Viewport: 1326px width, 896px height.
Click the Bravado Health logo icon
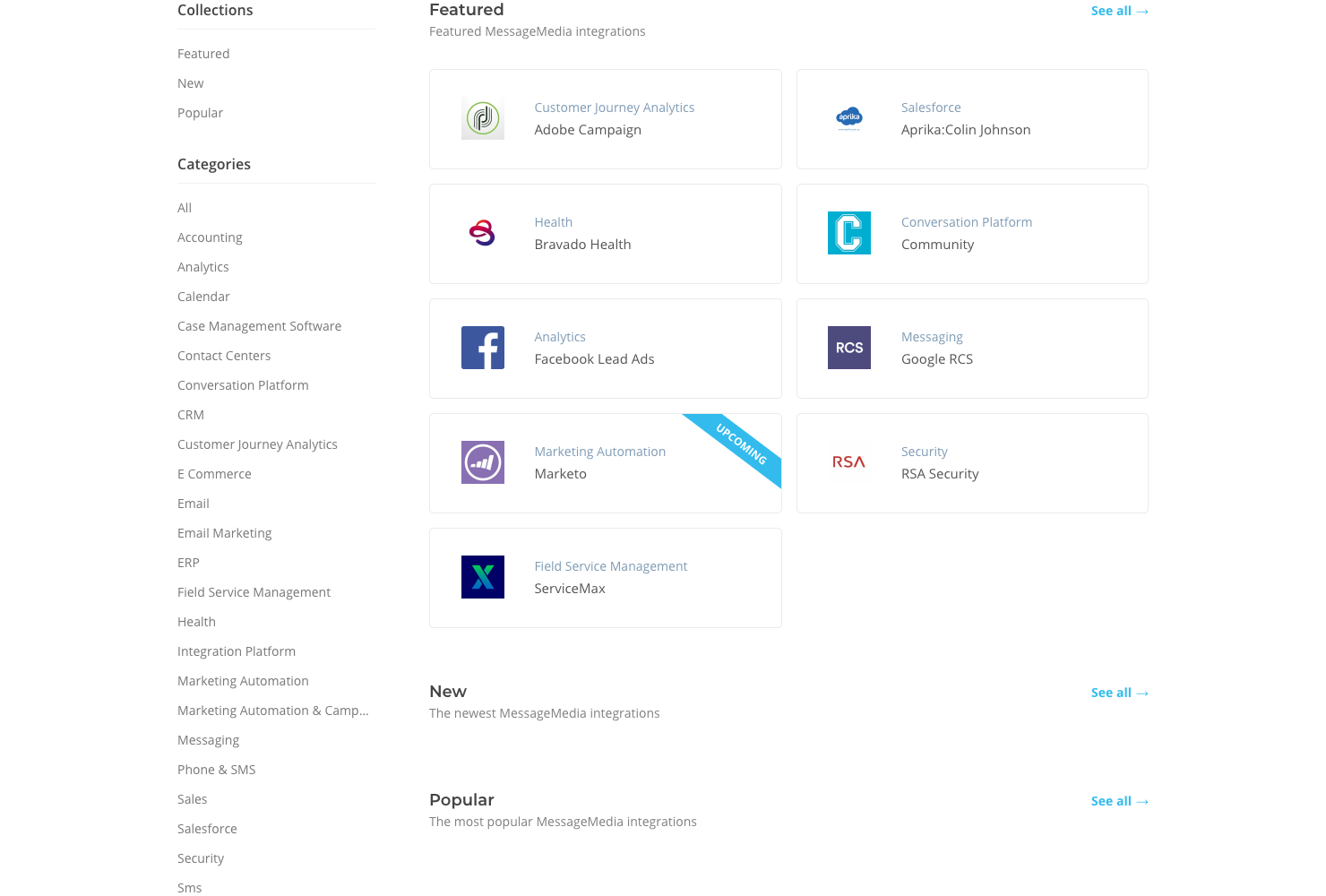[483, 233]
